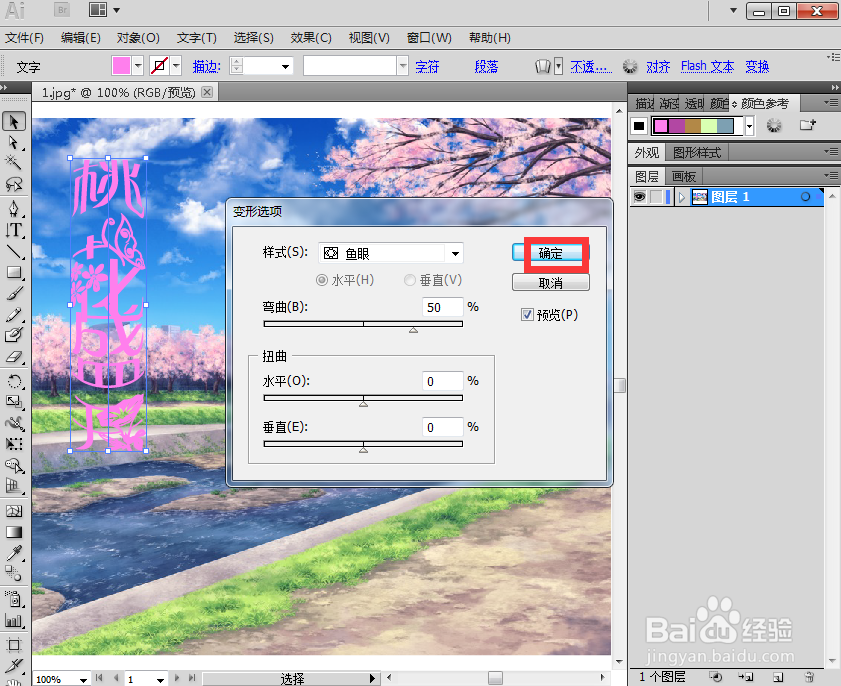Open the 字符 character panel link
The width and height of the screenshot is (841, 686).
coord(427,67)
